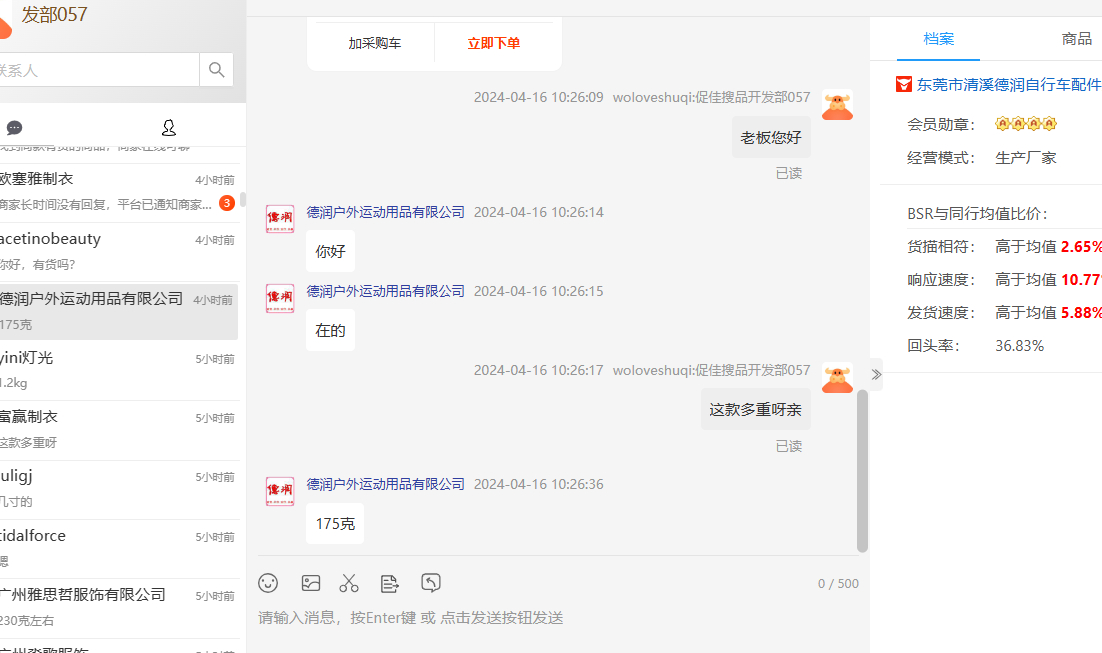Switch to the 档案 tab
This screenshot has width=1102, height=653.
[x=938, y=39]
